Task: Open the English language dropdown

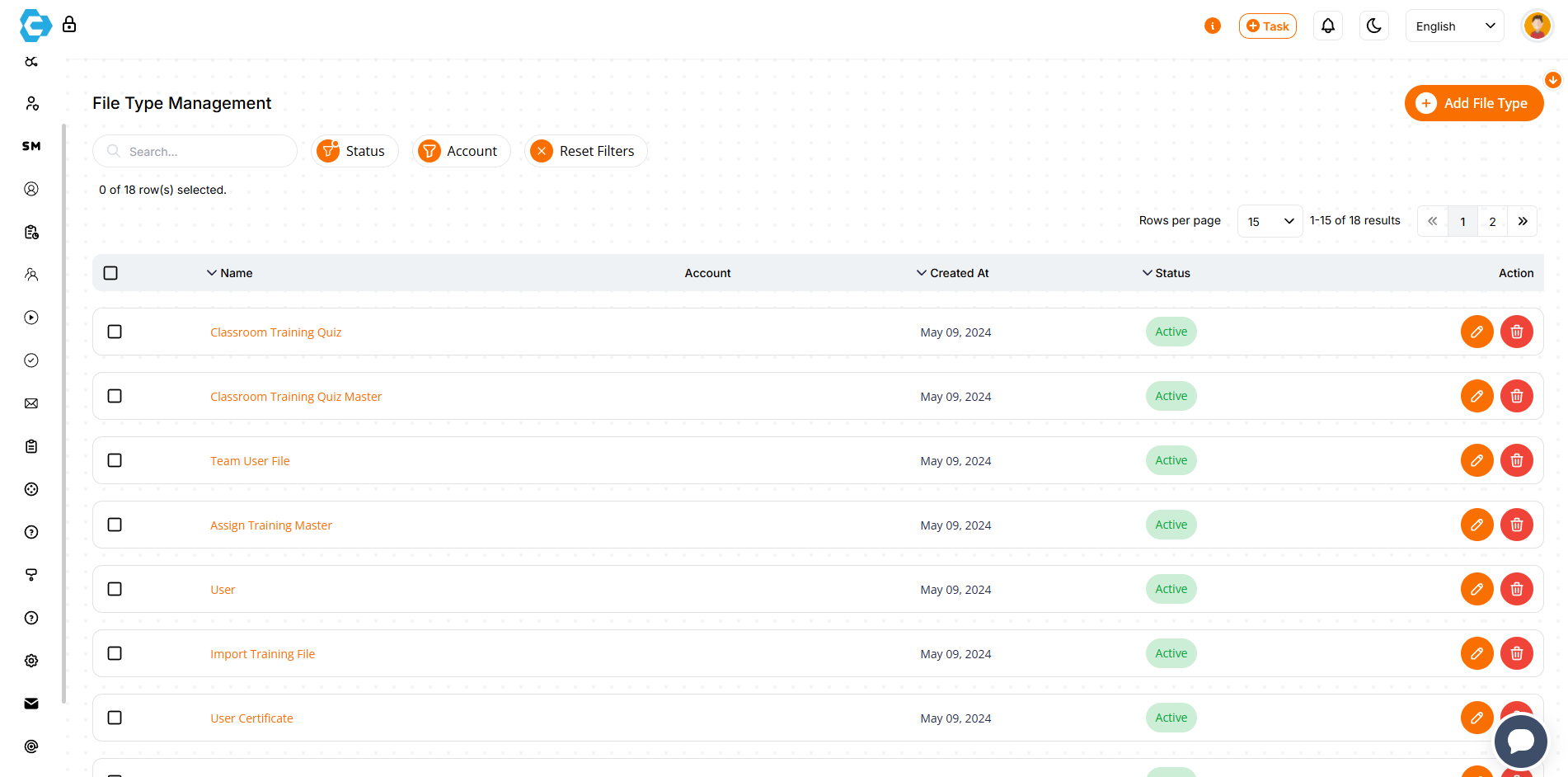Action: [x=1454, y=26]
